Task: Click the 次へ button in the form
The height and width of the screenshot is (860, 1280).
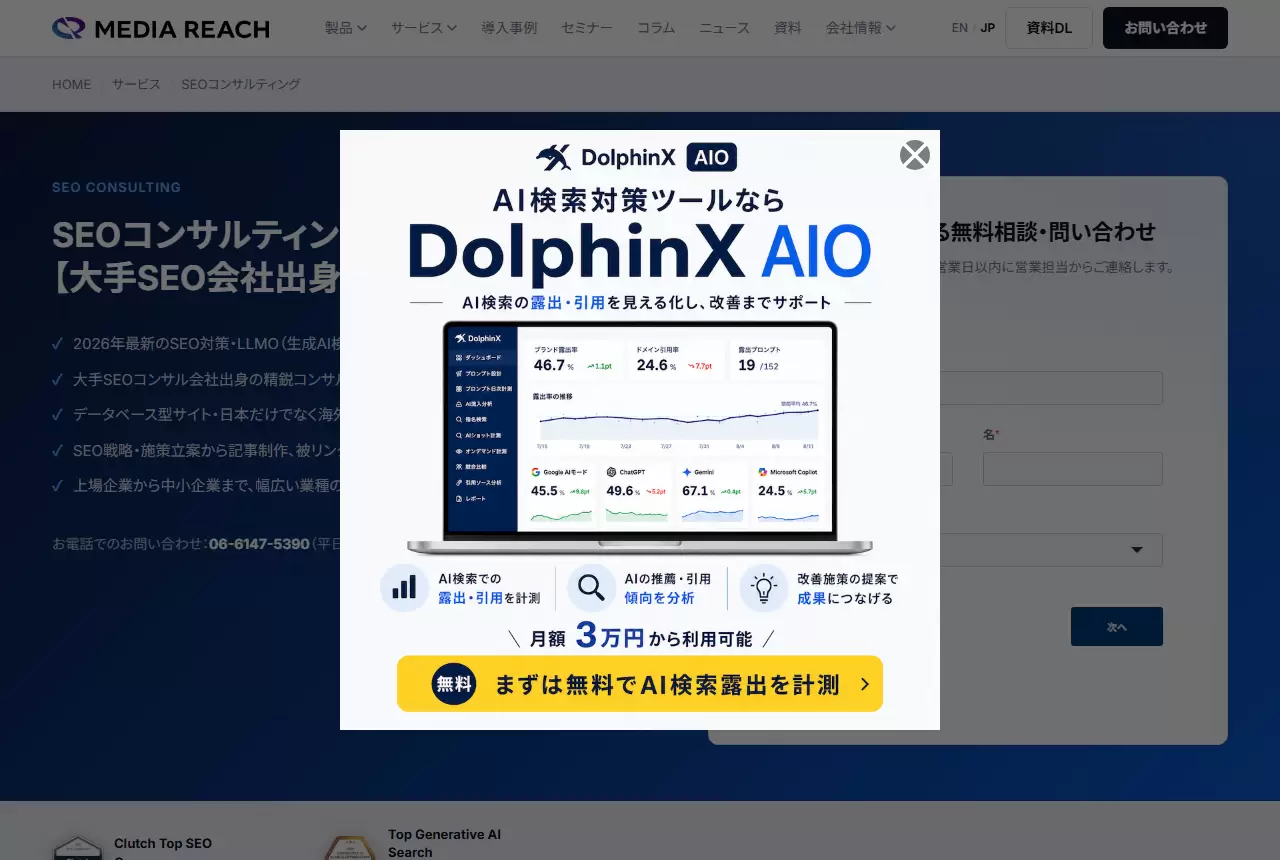Action: pos(1117,627)
